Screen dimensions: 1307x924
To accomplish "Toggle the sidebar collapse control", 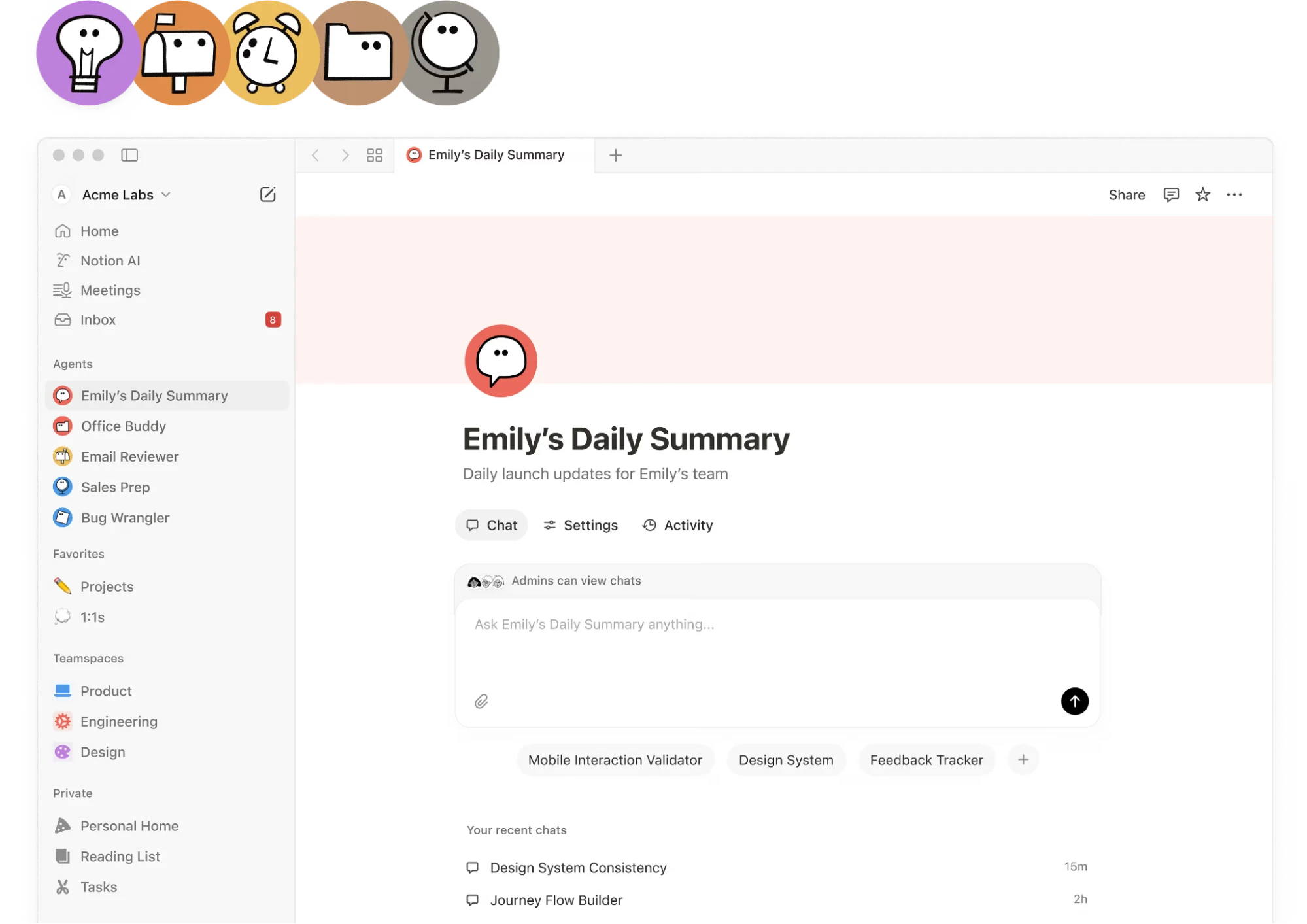I will (131, 155).
